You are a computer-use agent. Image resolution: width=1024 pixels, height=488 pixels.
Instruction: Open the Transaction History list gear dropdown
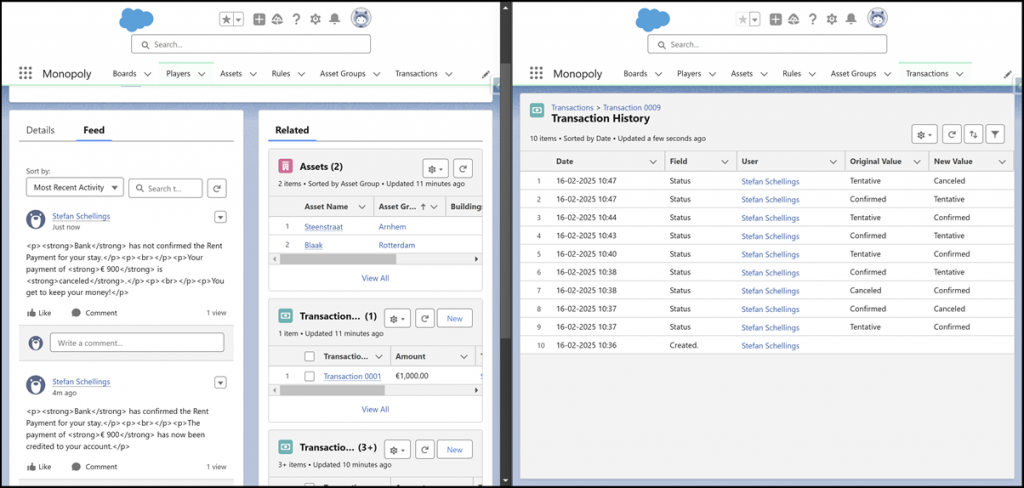pos(924,135)
